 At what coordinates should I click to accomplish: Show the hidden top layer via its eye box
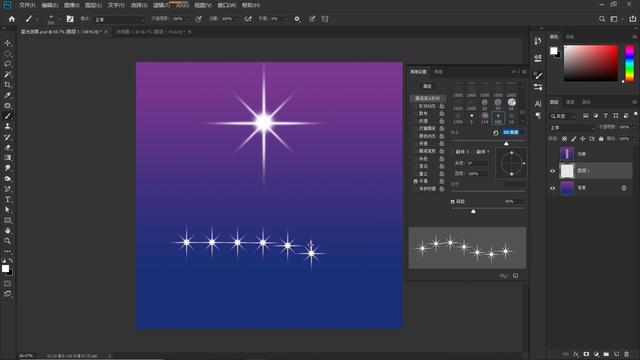553,154
